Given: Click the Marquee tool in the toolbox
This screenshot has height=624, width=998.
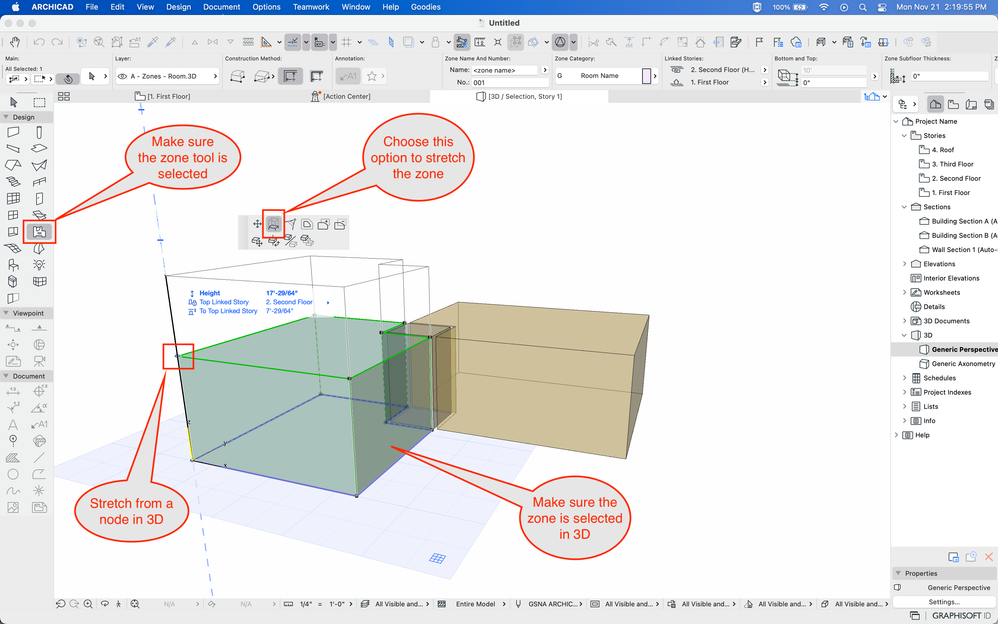Looking at the screenshot, I should pos(39,102).
